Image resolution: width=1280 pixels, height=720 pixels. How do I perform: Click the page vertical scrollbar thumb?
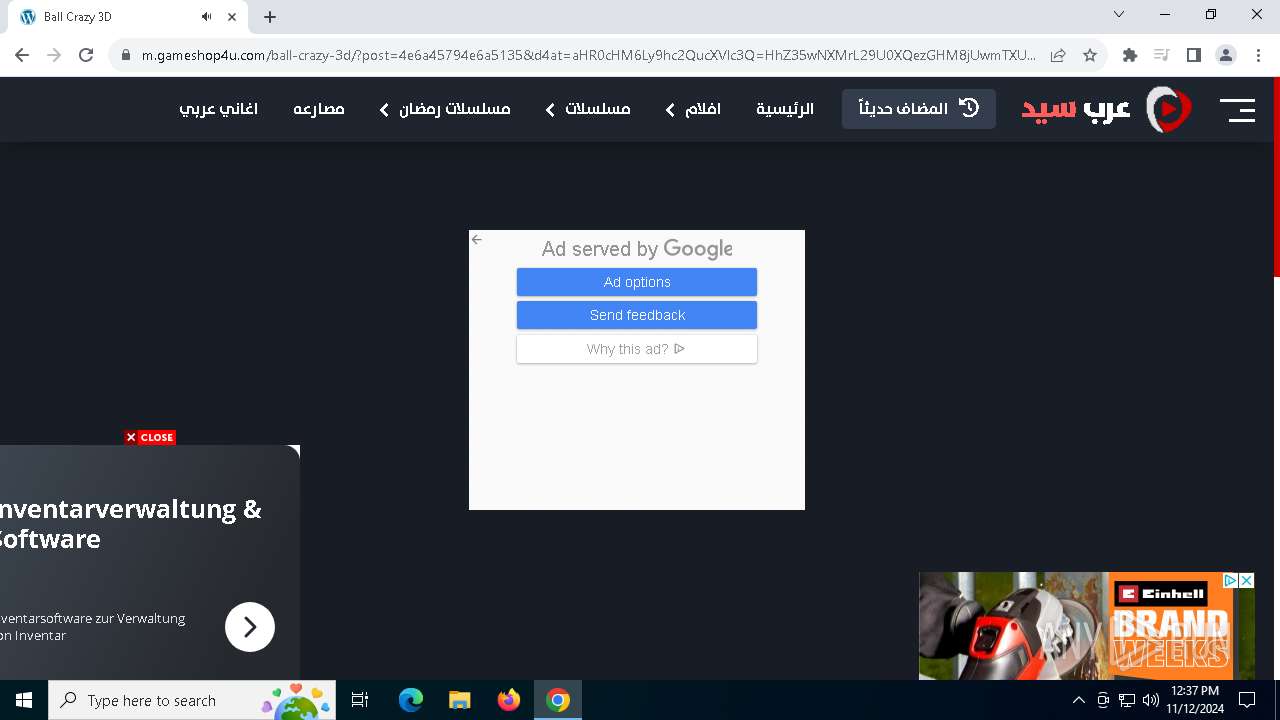pos(1276,178)
